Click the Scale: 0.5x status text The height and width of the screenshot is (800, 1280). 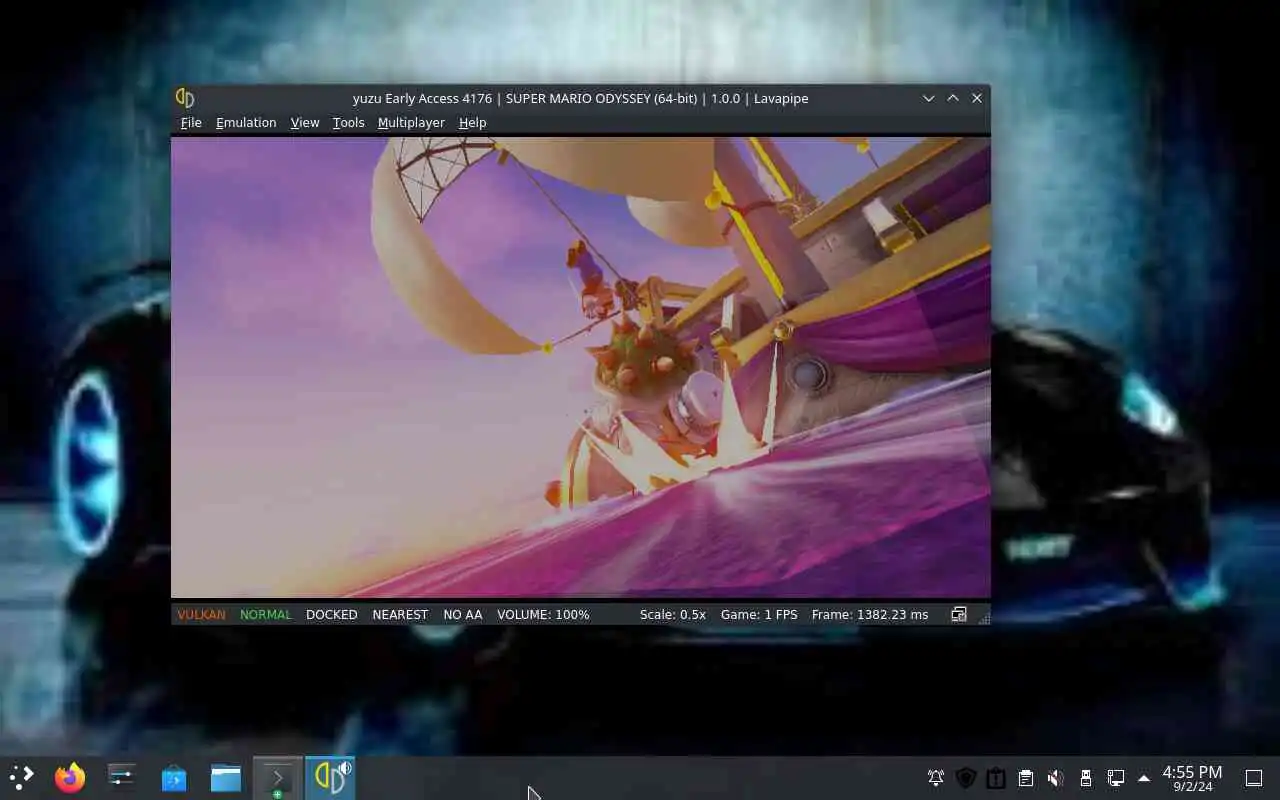pyautogui.click(x=673, y=614)
